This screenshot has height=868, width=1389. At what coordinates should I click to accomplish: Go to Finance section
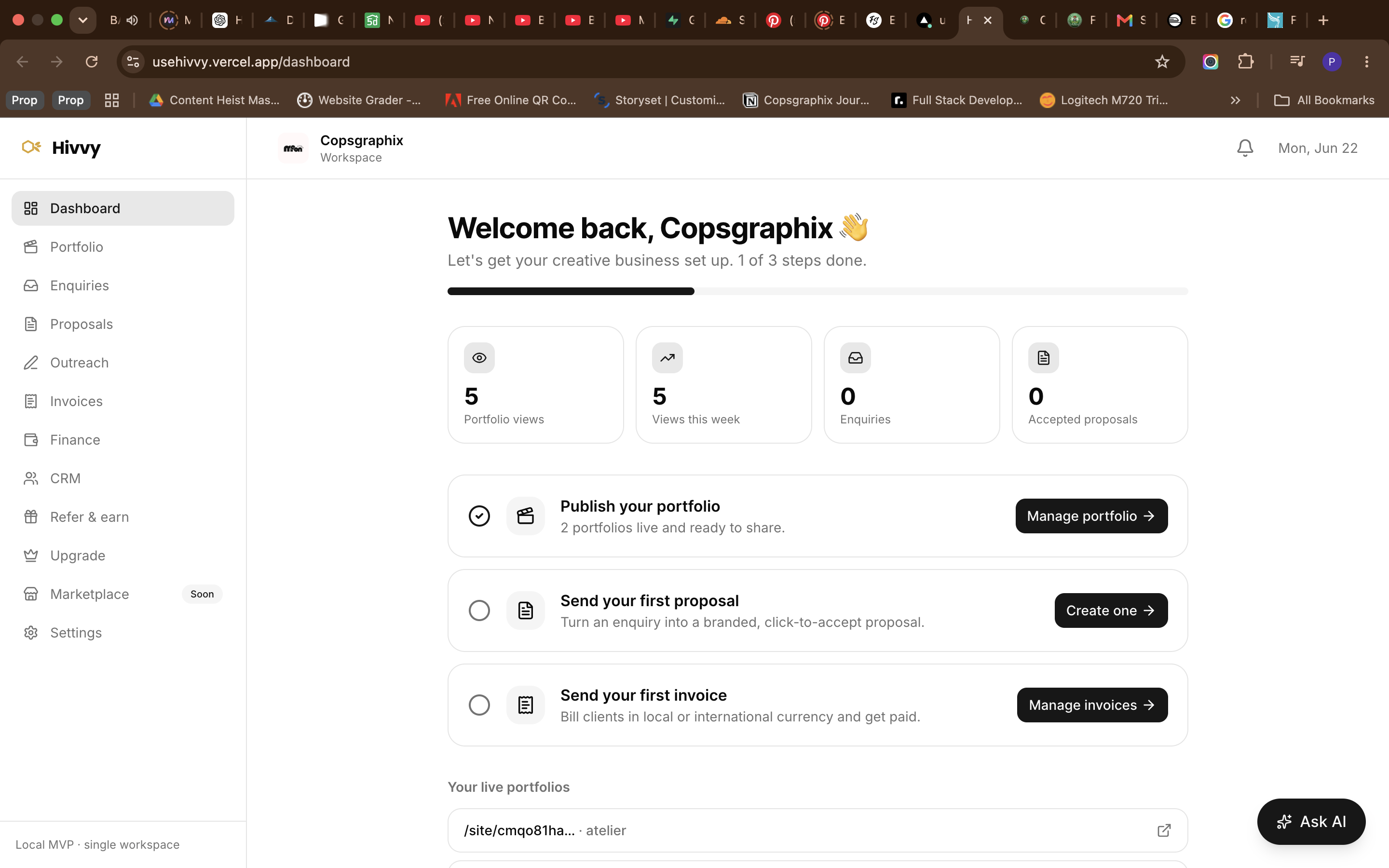click(123, 440)
